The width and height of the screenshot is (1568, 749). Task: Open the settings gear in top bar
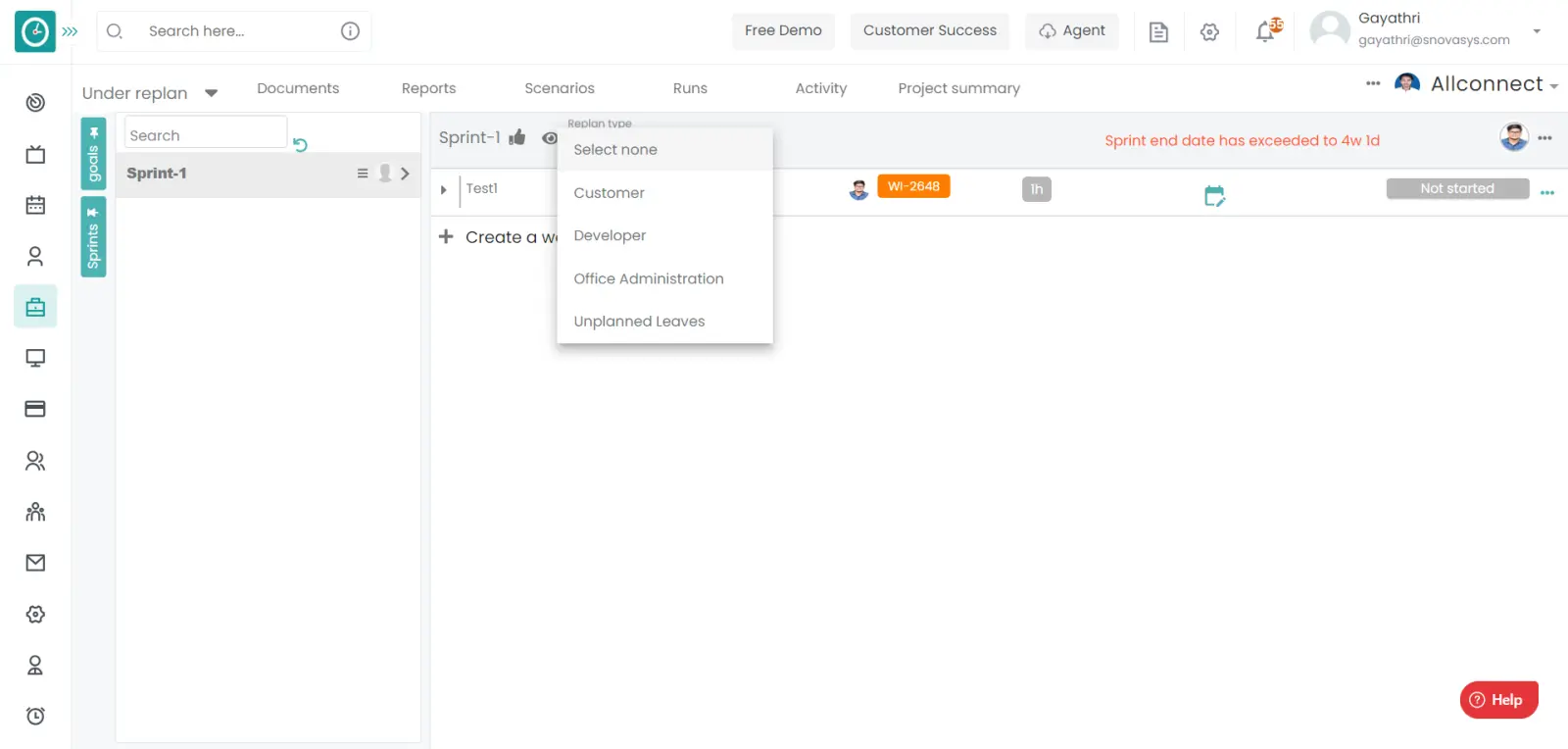1209,32
